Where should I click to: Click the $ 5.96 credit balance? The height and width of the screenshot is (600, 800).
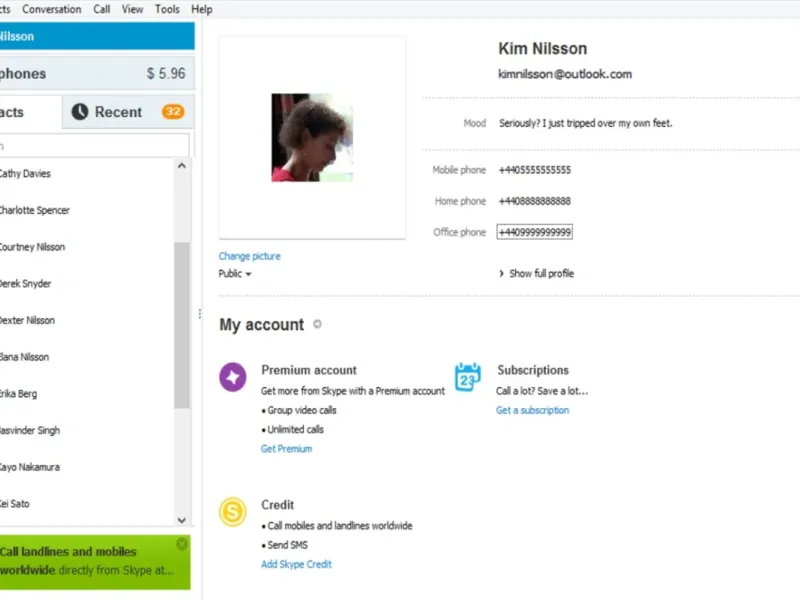pyautogui.click(x=166, y=73)
